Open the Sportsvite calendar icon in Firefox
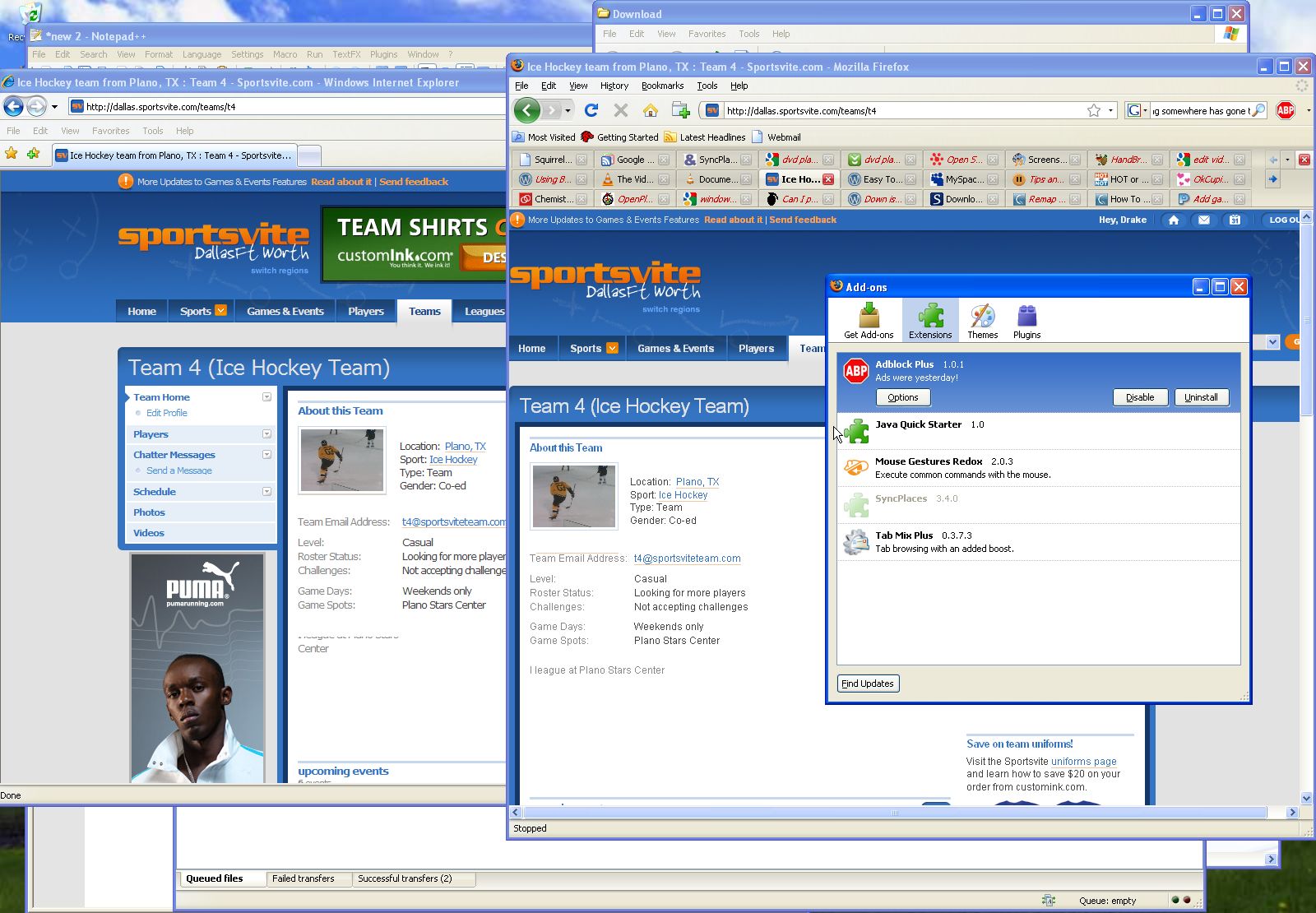 [x=1235, y=220]
